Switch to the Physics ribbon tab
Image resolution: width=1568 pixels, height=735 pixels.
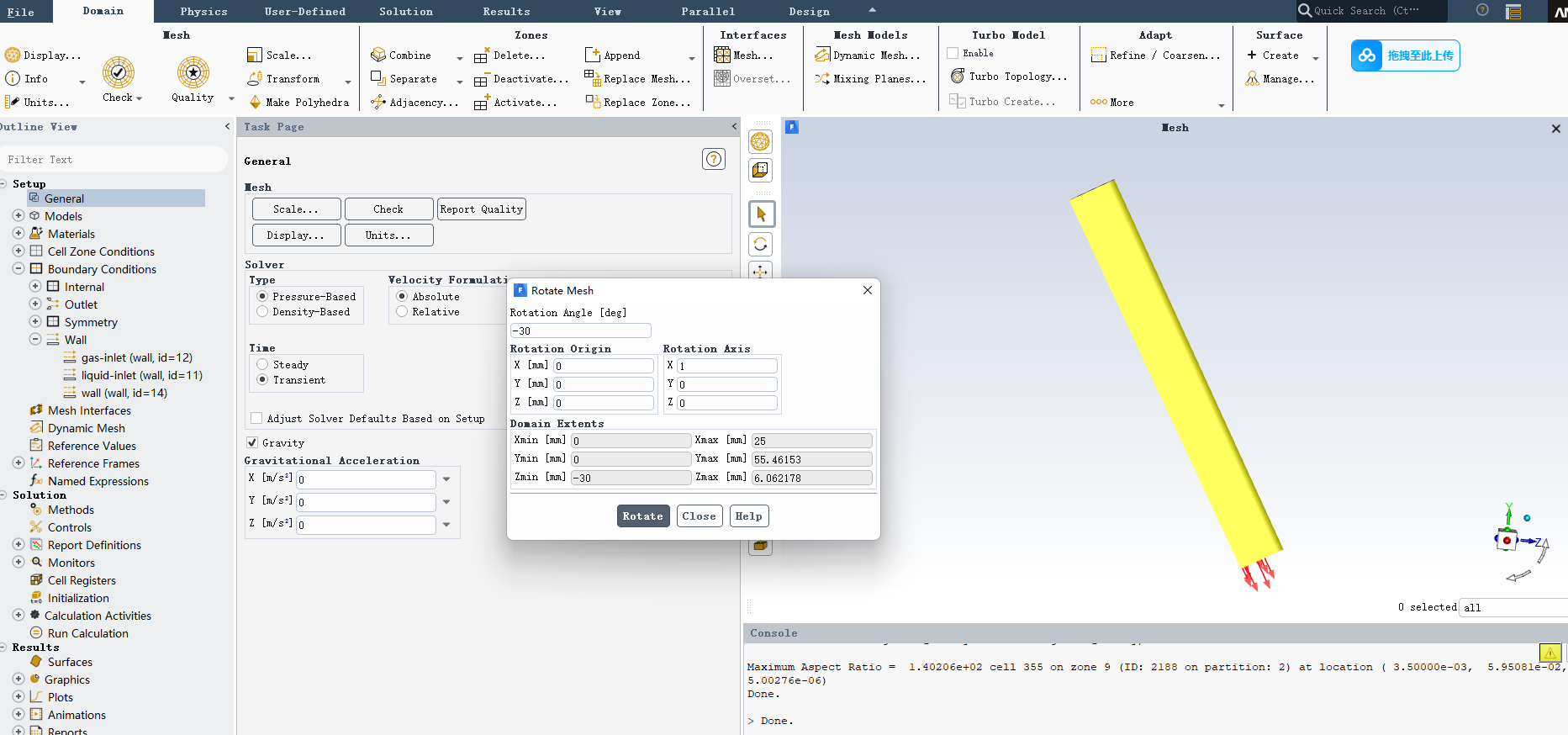tap(203, 11)
